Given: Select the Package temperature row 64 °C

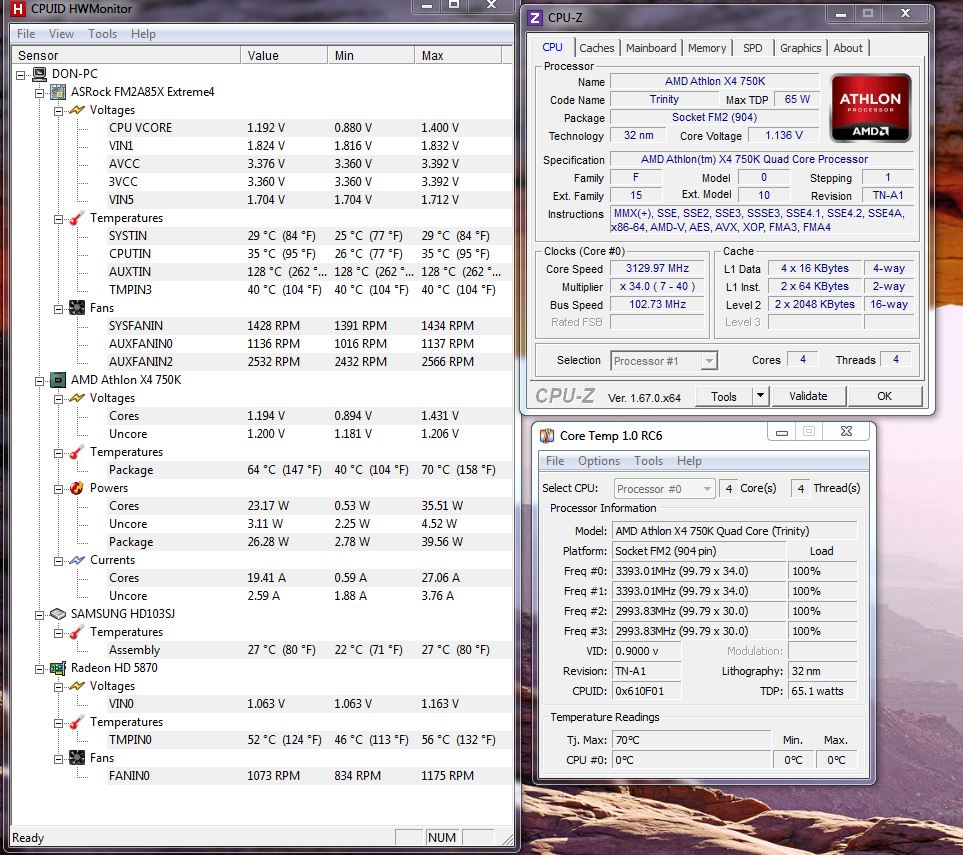Looking at the screenshot, I should click(x=310, y=470).
